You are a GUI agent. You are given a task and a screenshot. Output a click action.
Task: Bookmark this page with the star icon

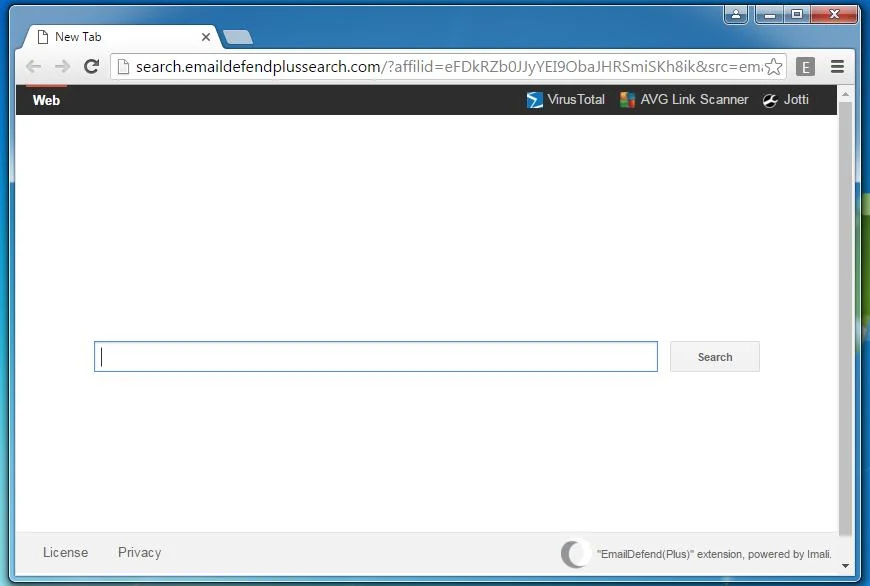point(773,67)
